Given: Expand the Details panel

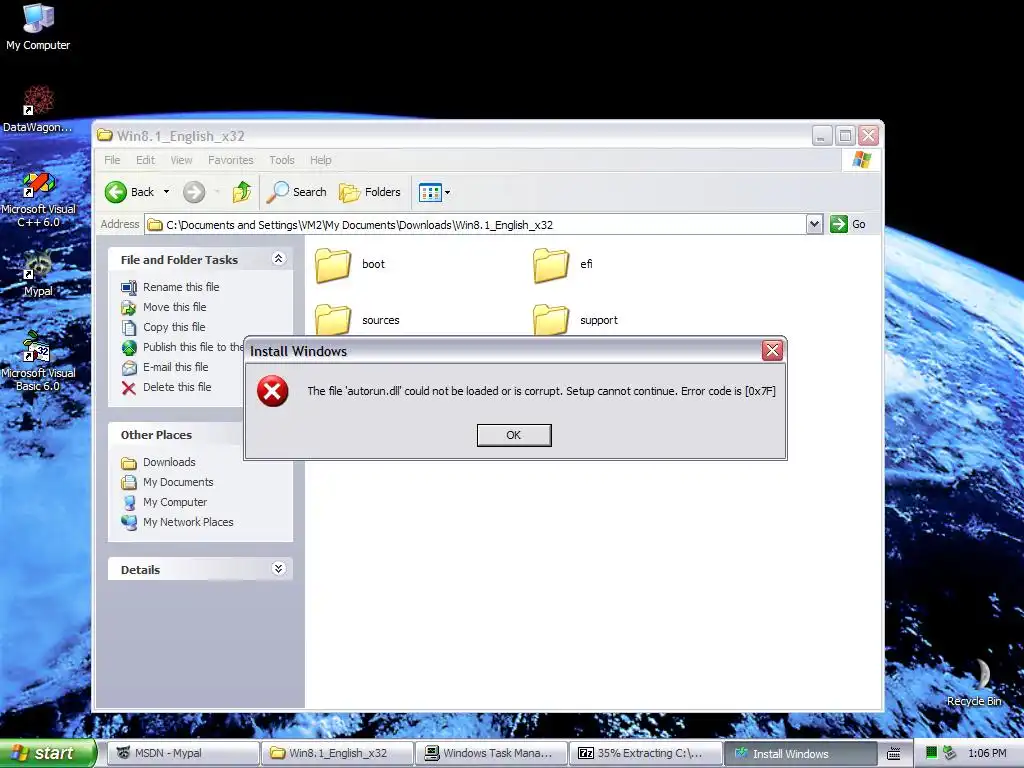Looking at the screenshot, I should (x=278, y=568).
